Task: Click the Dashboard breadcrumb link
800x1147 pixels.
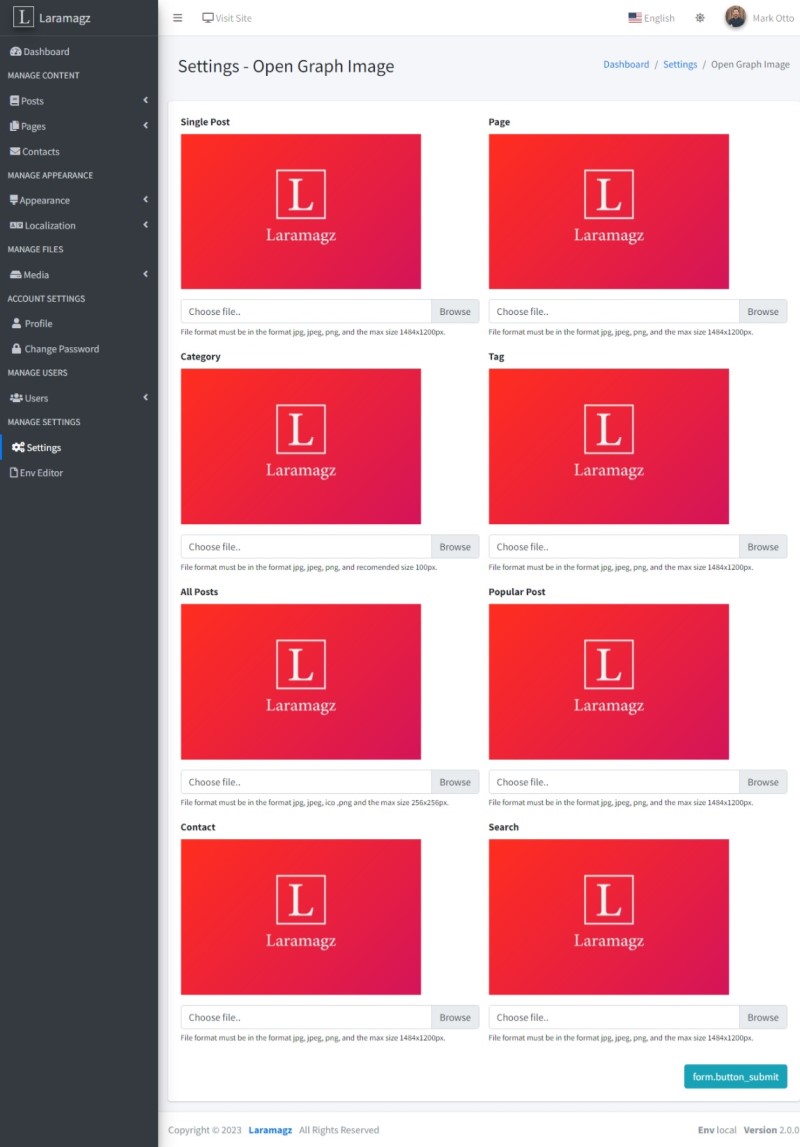Action: tap(626, 64)
